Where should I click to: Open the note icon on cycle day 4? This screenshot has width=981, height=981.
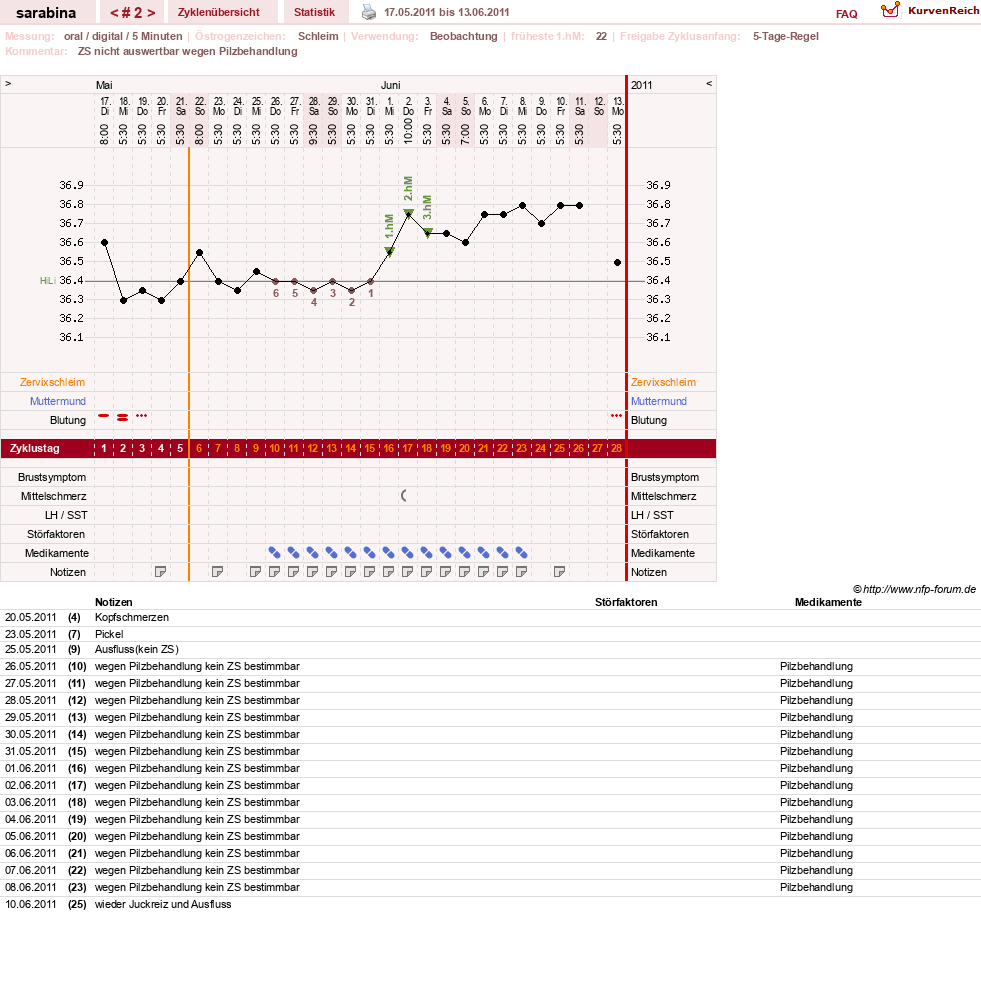pyautogui.click(x=161, y=572)
